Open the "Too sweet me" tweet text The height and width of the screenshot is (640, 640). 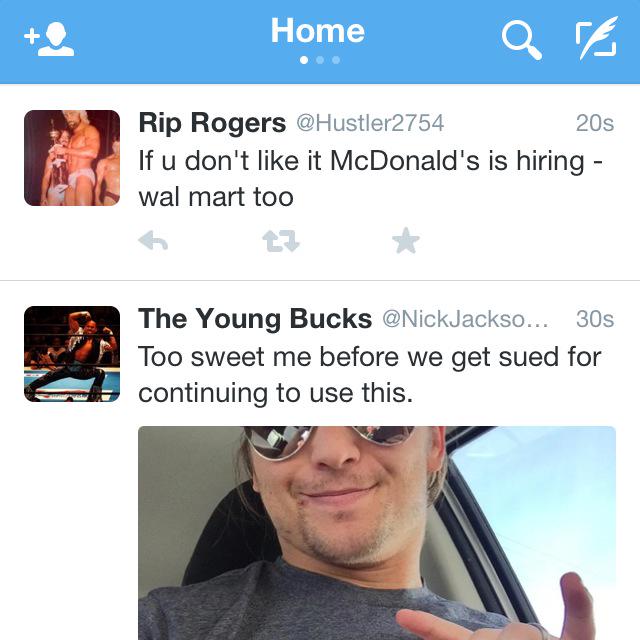(370, 374)
